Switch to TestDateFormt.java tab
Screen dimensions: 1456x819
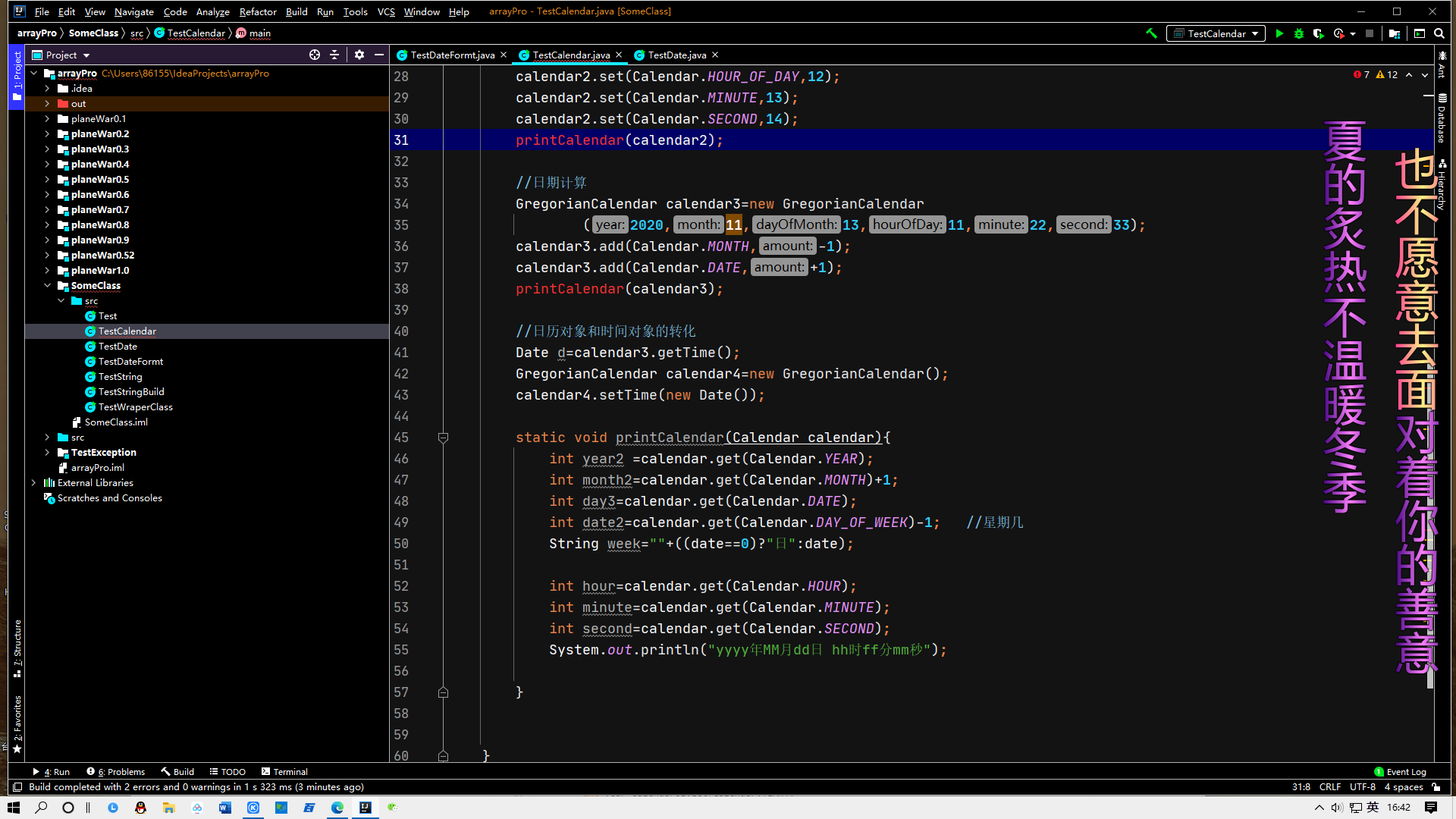coord(452,55)
